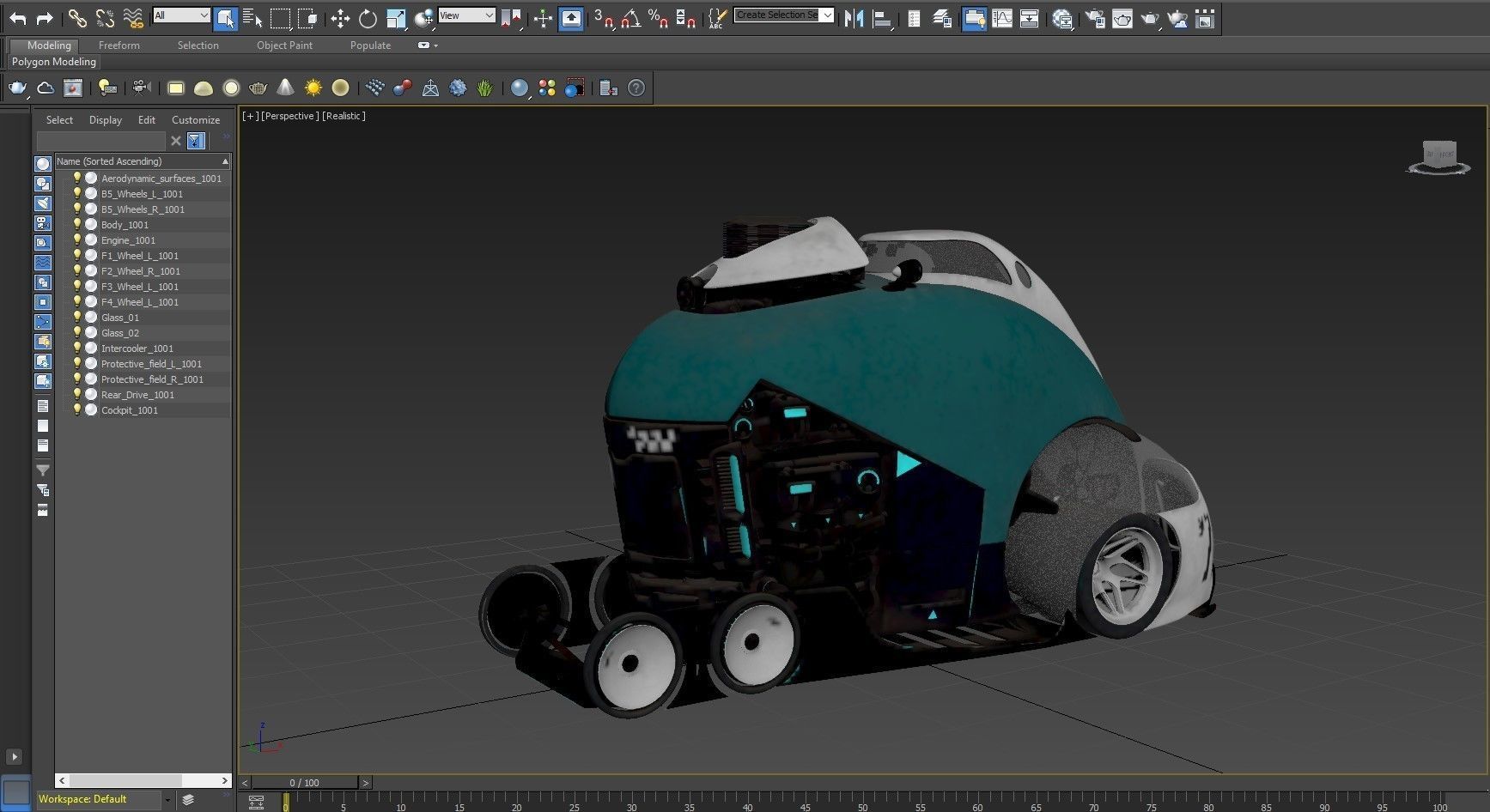Click the Undo arrow icon

pyautogui.click(x=17, y=18)
